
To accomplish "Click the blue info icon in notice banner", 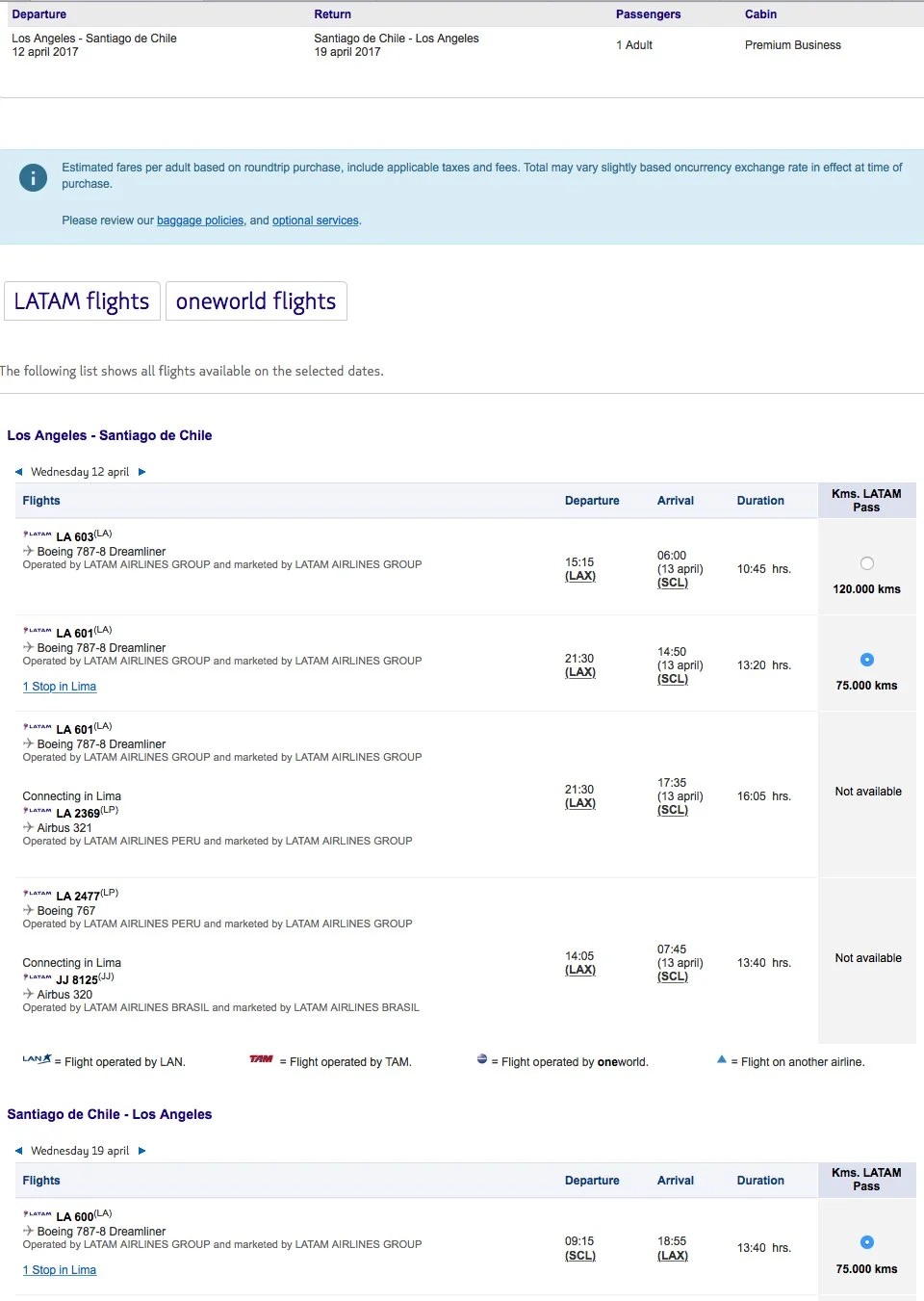I will point(33,177).
